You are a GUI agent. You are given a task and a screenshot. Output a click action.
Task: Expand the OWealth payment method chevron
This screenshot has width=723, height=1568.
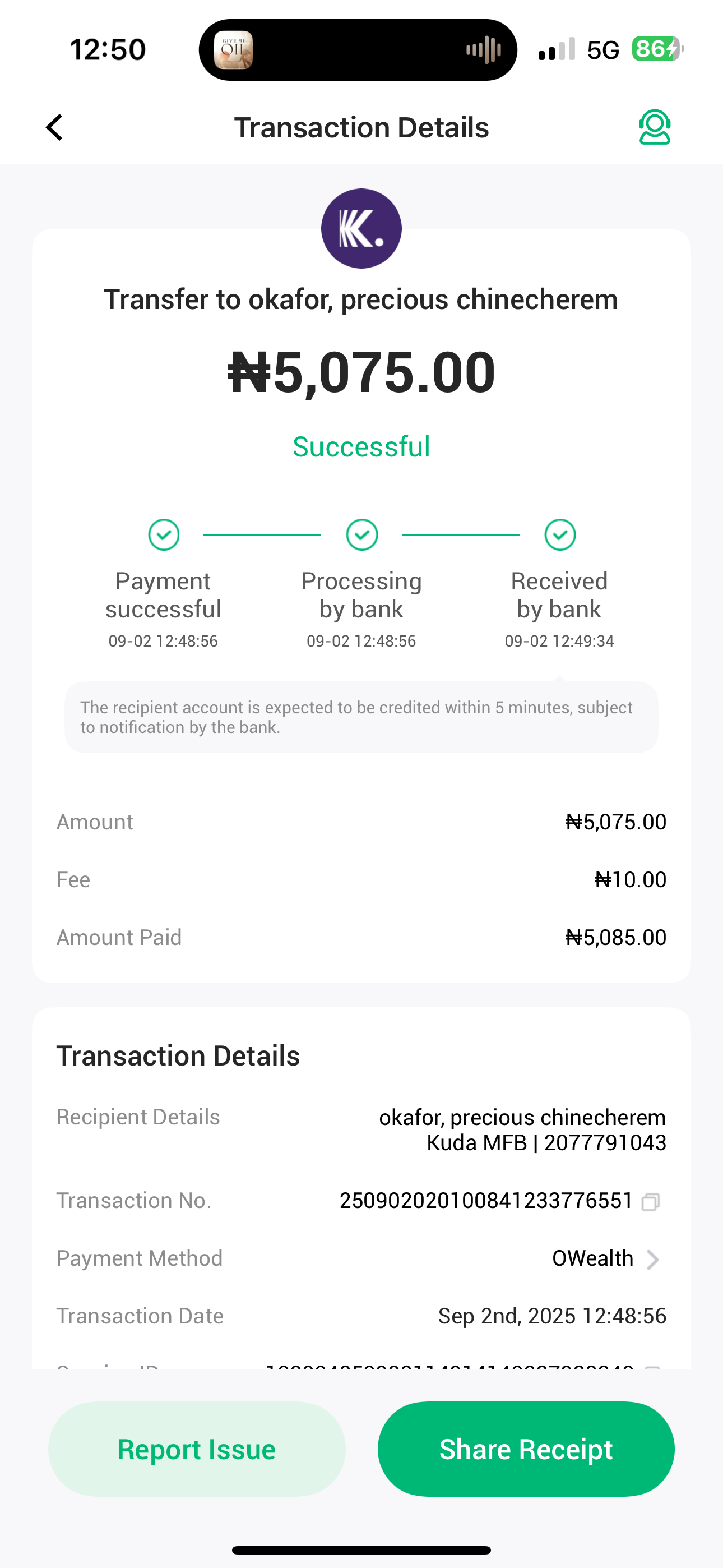coord(653,1259)
